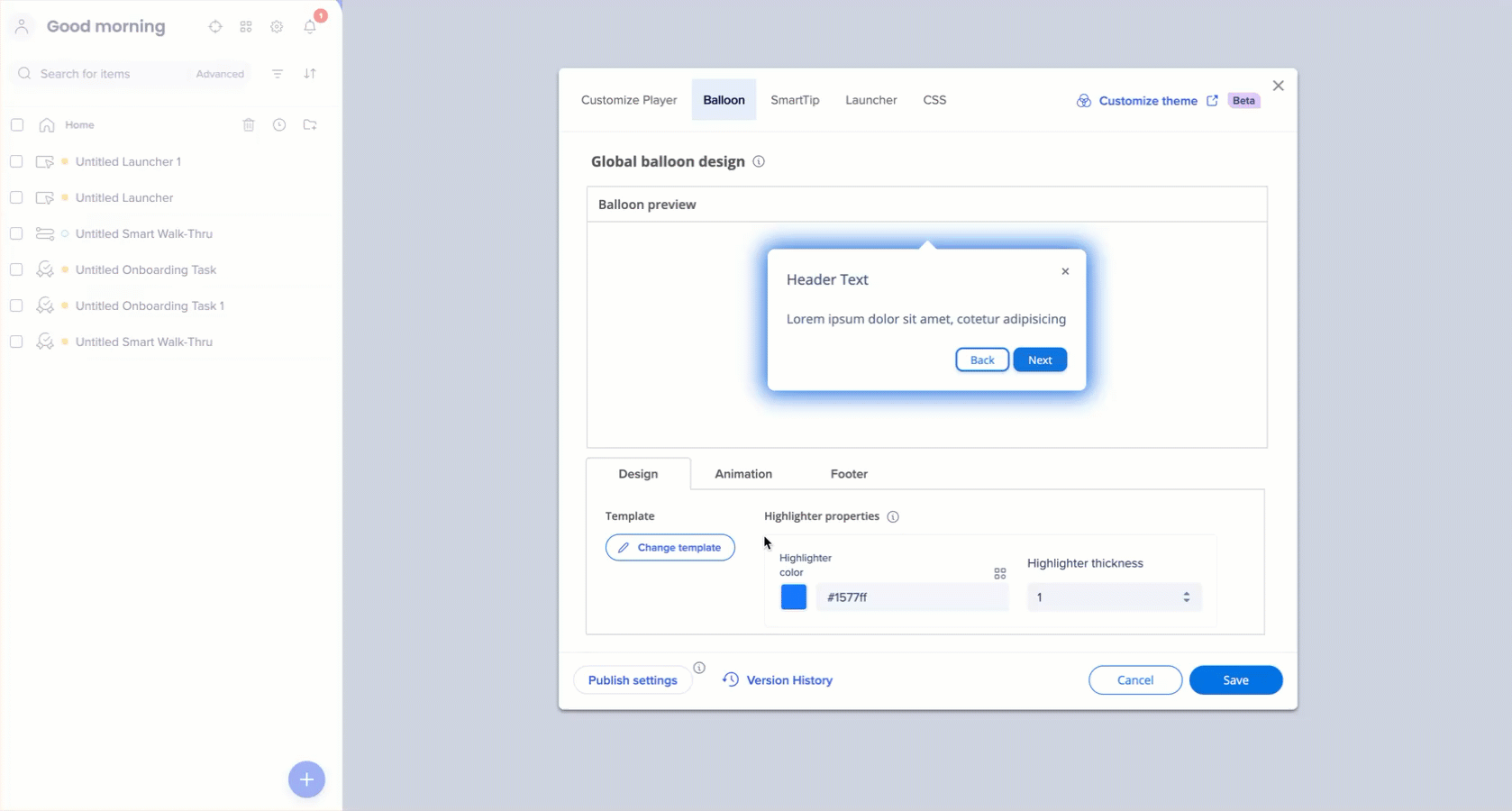Click the info icon beside Global balloon design

[x=759, y=161]
